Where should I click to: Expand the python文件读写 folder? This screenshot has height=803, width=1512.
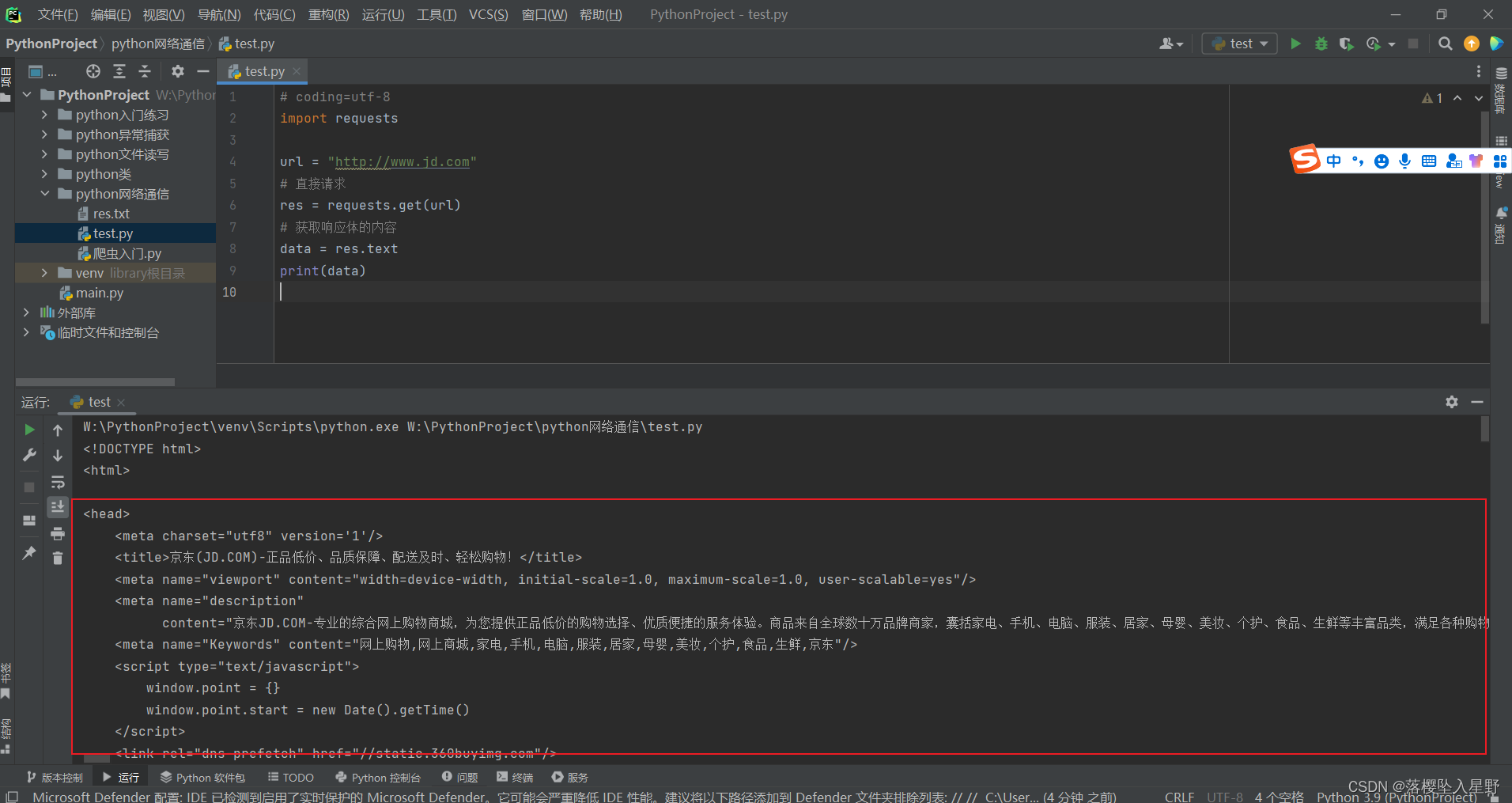(x=44, y=154)
